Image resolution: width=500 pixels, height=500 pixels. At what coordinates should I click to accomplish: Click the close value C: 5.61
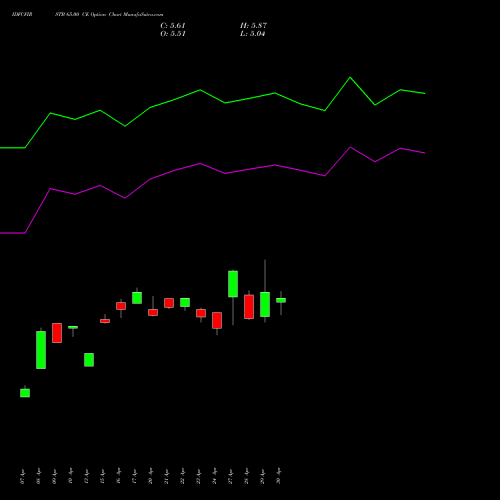click(x=173, y=26)
